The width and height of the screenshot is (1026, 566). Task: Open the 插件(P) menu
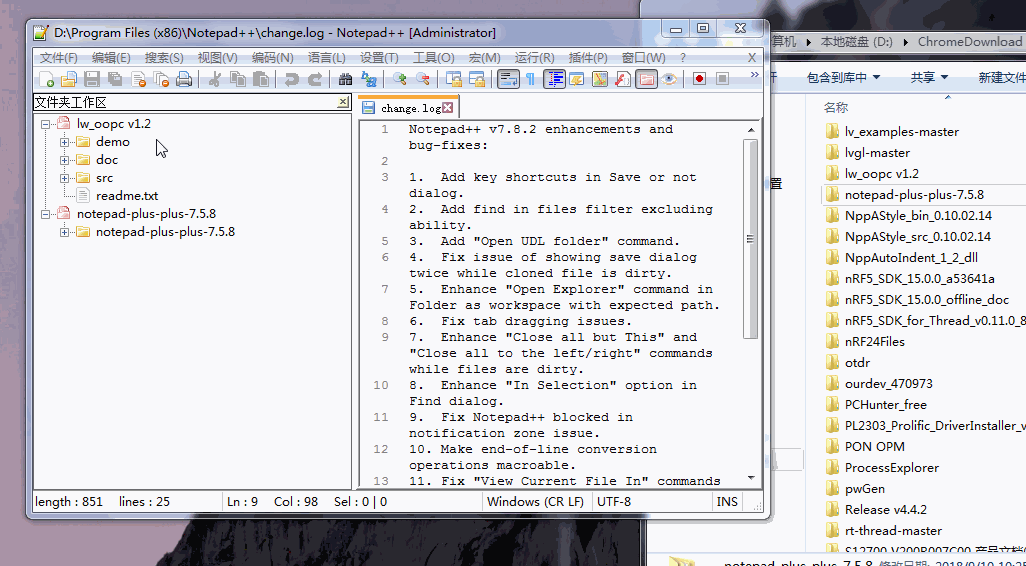coord(588,58)
